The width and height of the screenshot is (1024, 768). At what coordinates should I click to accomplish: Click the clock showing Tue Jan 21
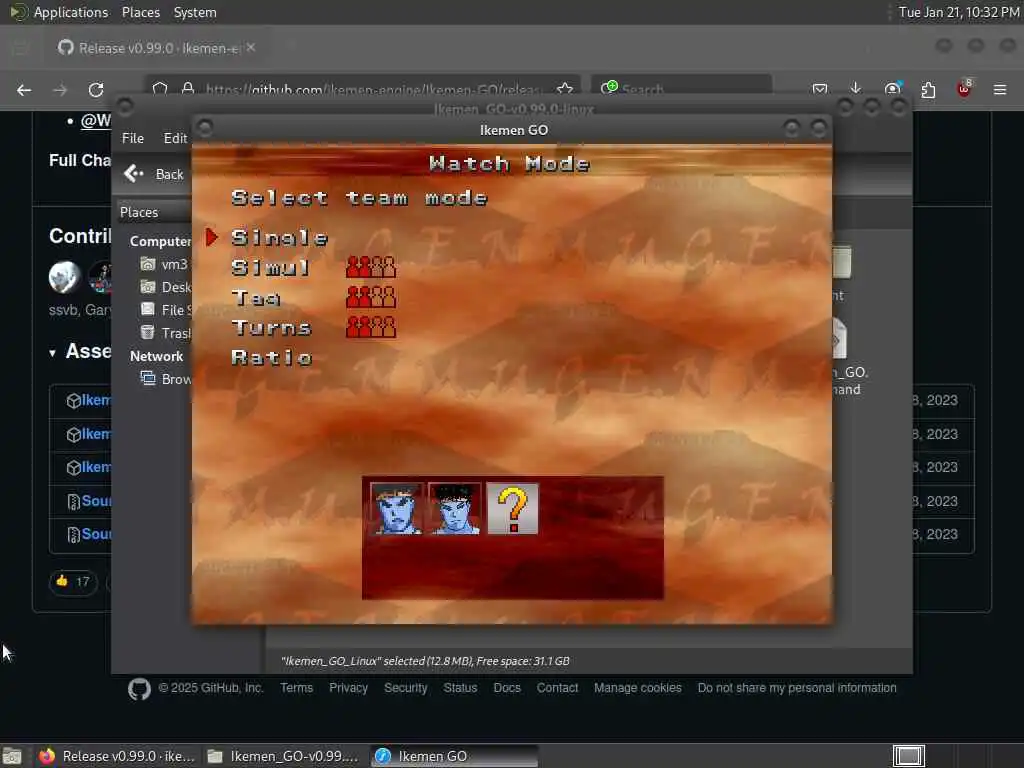[x=959, y=12]
